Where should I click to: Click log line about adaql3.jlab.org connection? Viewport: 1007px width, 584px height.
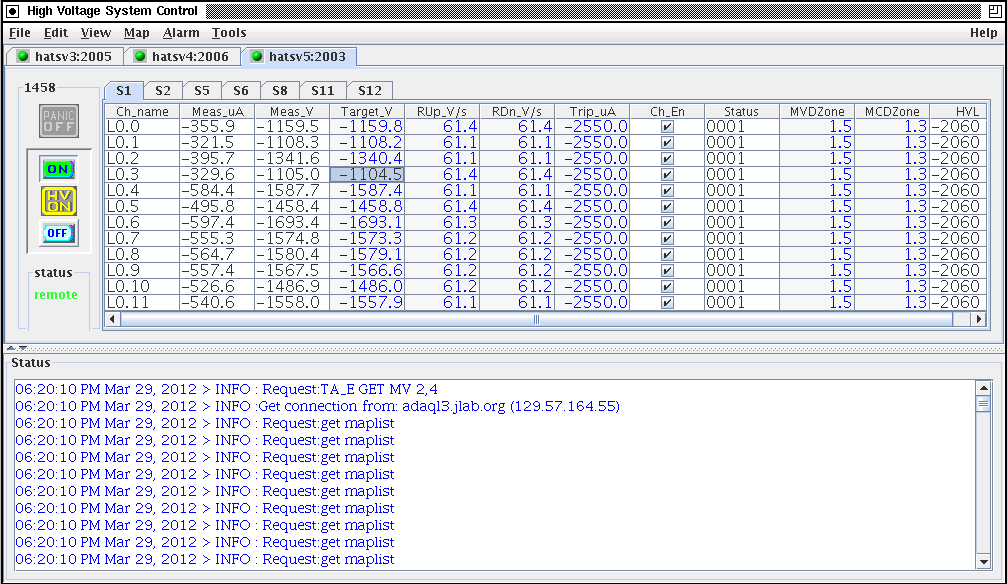click(317, 406)
